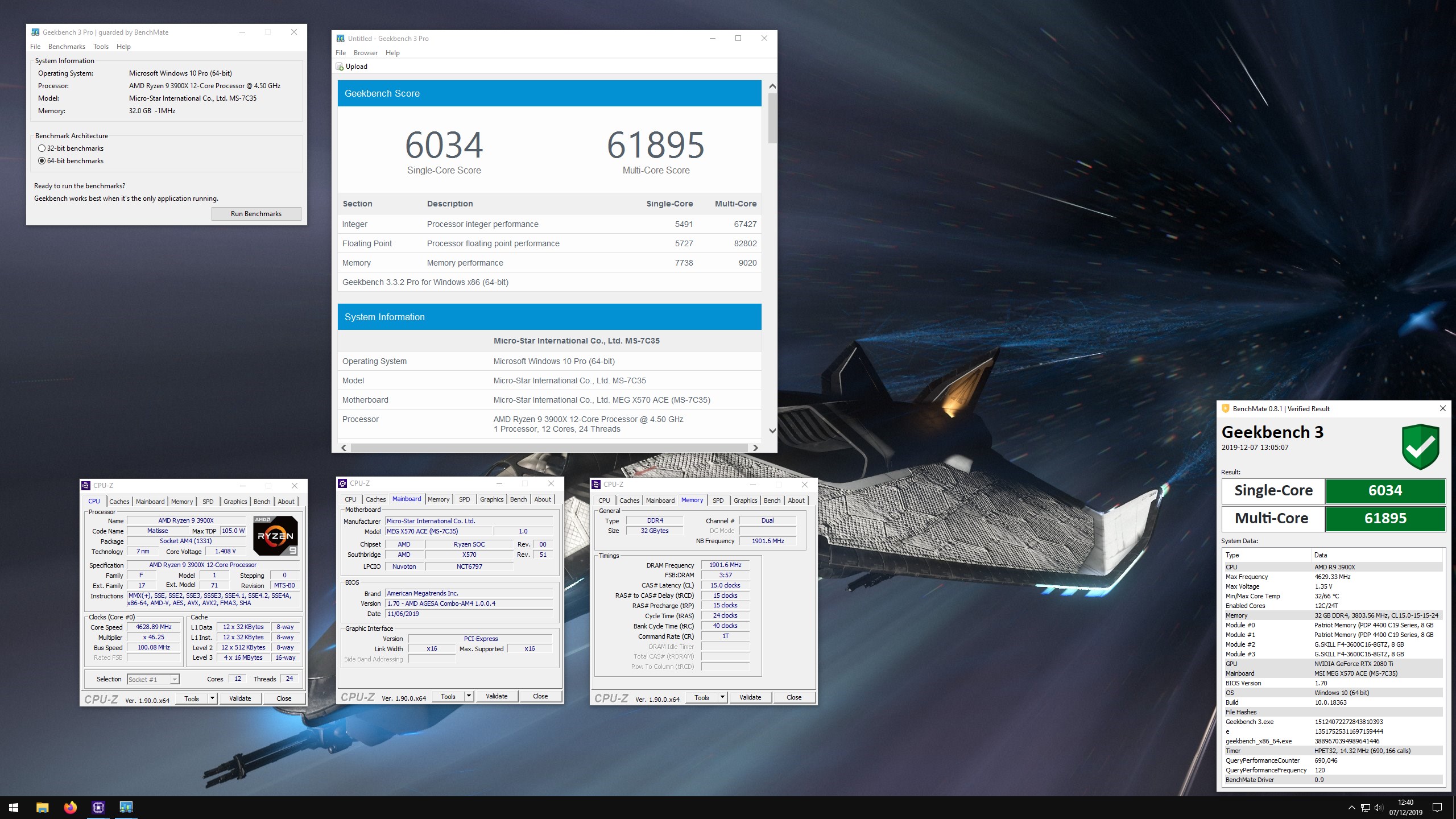This screenshot has height=819, width=1456.
Task: Open File menu in Geekbench 3 Pro launcher
Action: coord(35,47)
